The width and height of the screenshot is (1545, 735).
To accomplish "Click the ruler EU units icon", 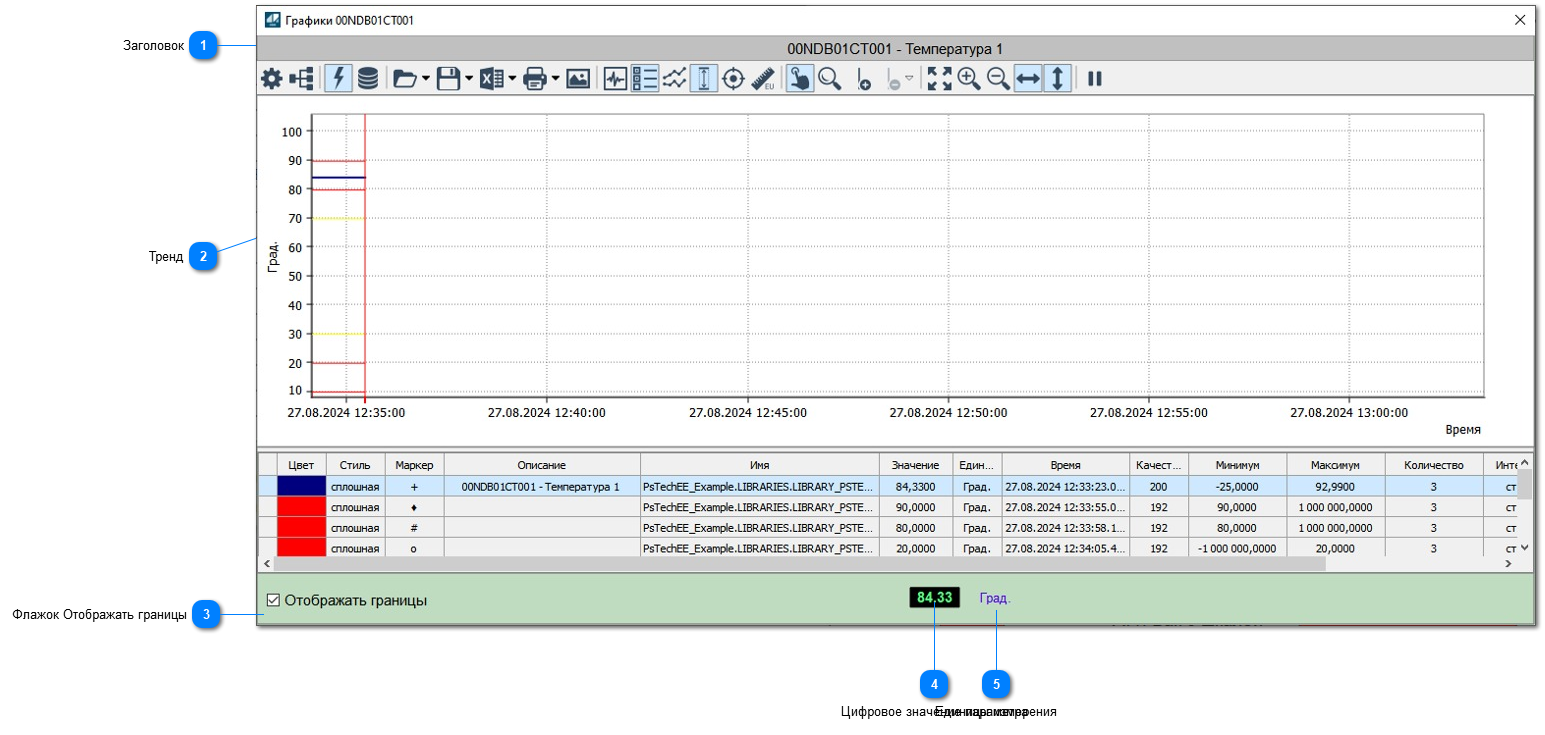I will (x=763, y=79).
